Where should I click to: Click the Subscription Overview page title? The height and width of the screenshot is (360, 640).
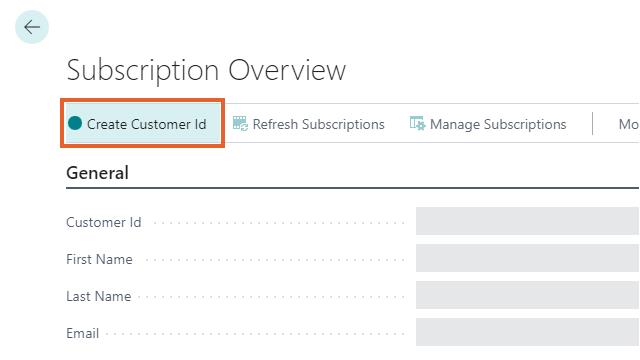tap(206, 70)
